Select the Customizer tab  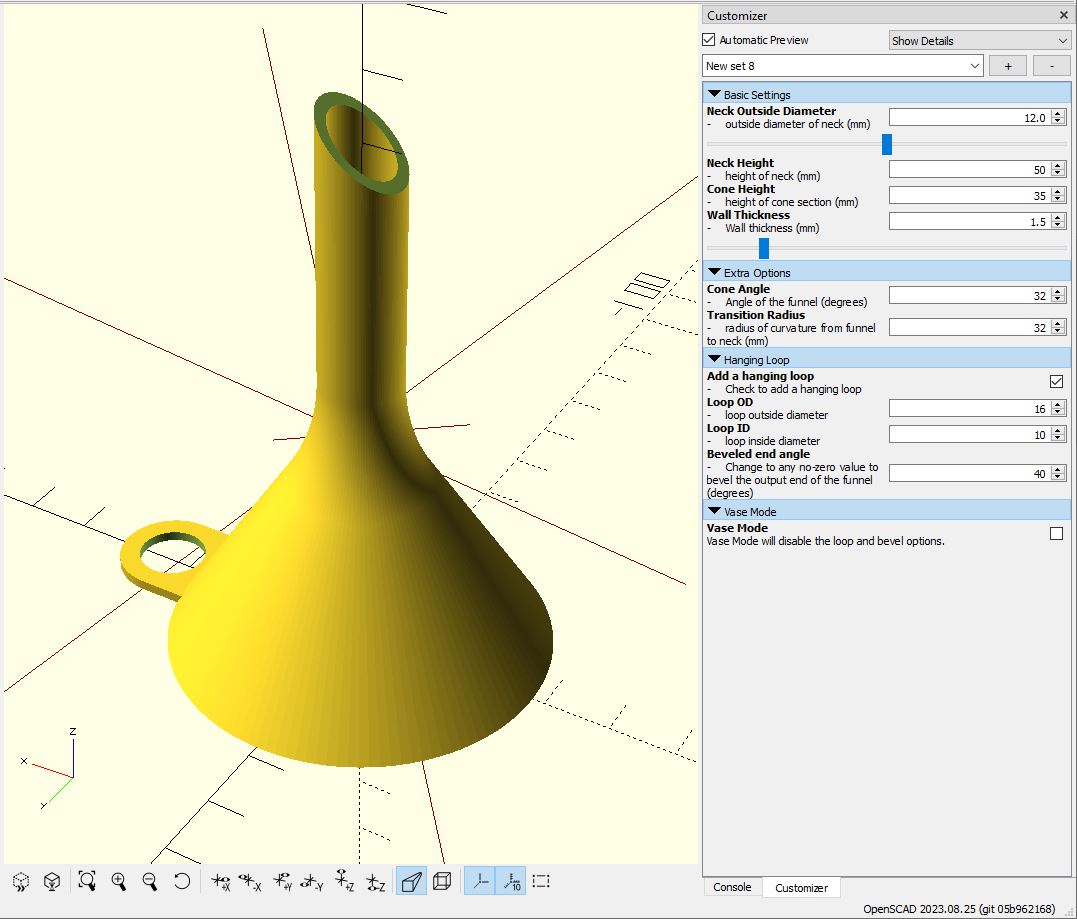[x=801, y=887]
